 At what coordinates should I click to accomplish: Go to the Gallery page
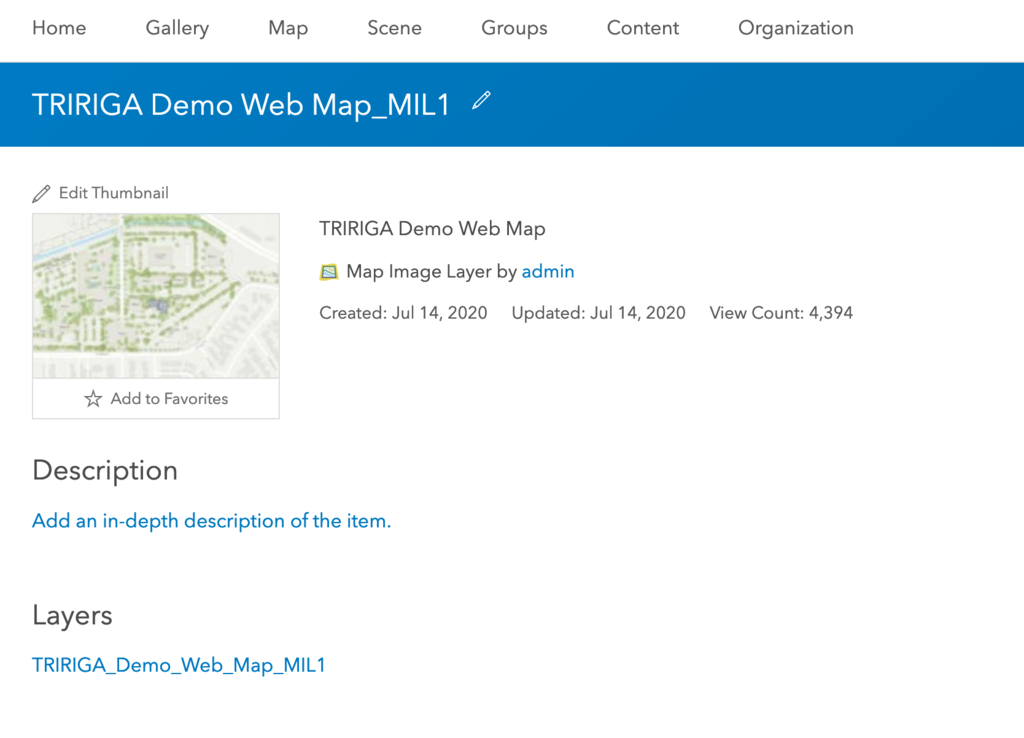click(177, 28)
